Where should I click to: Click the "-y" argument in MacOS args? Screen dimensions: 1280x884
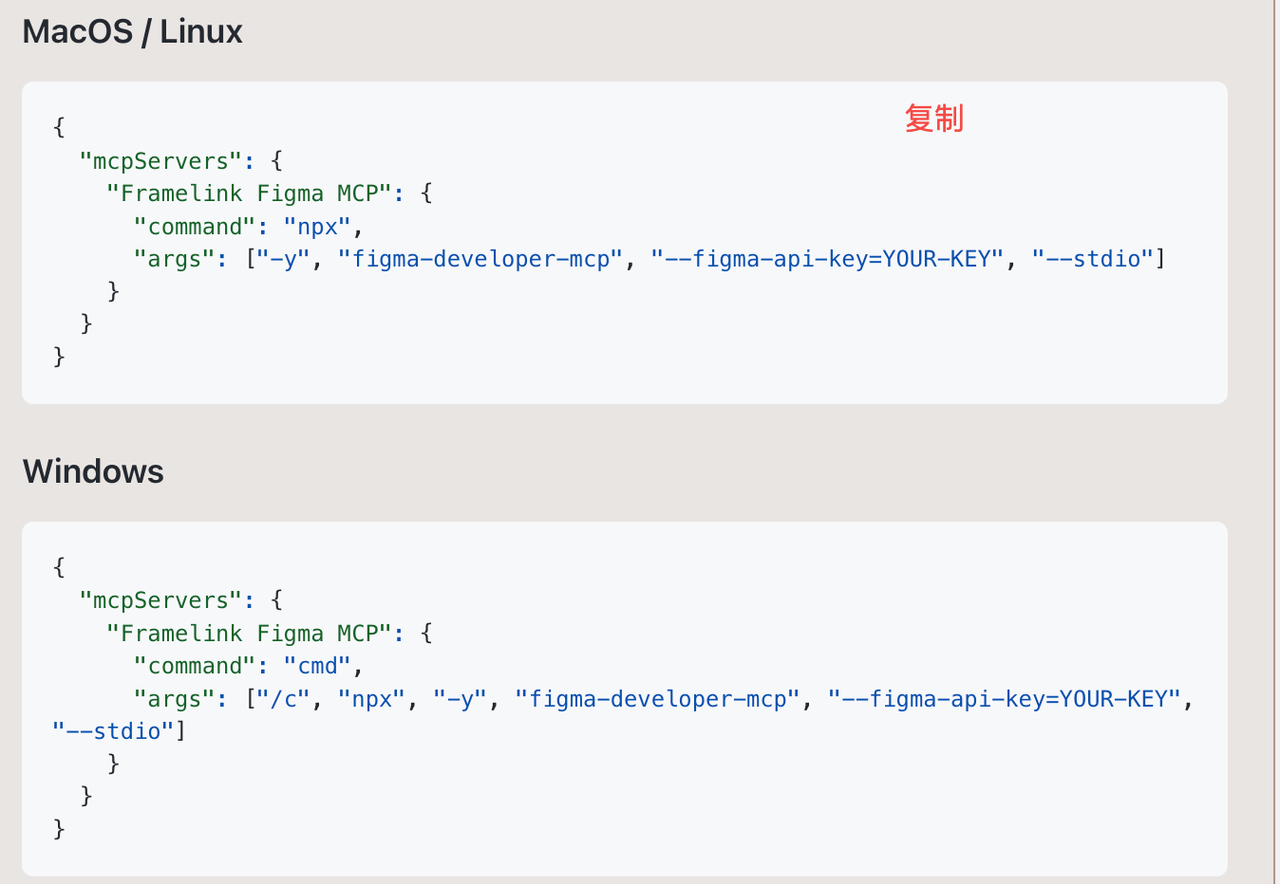pyautogui.click(x=283, y=259)
